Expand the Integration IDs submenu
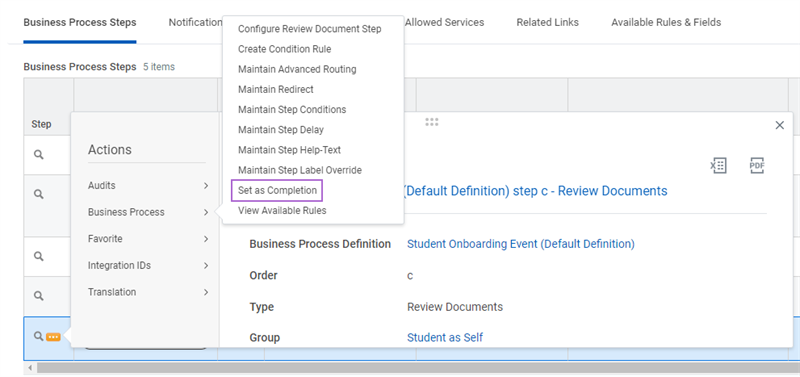This screenshot has width=800, height=377. coord(148,265)
